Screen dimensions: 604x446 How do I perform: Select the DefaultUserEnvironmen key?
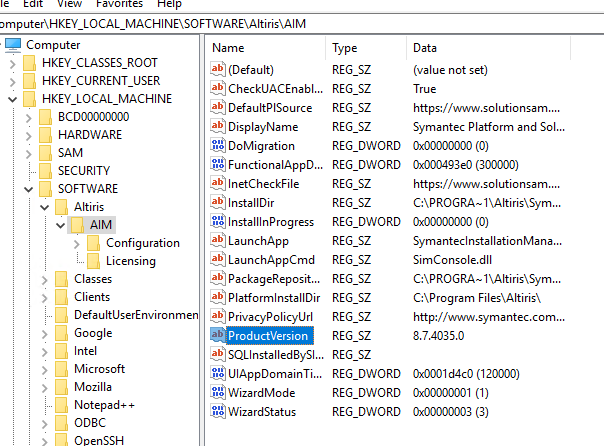click(136, 315)
